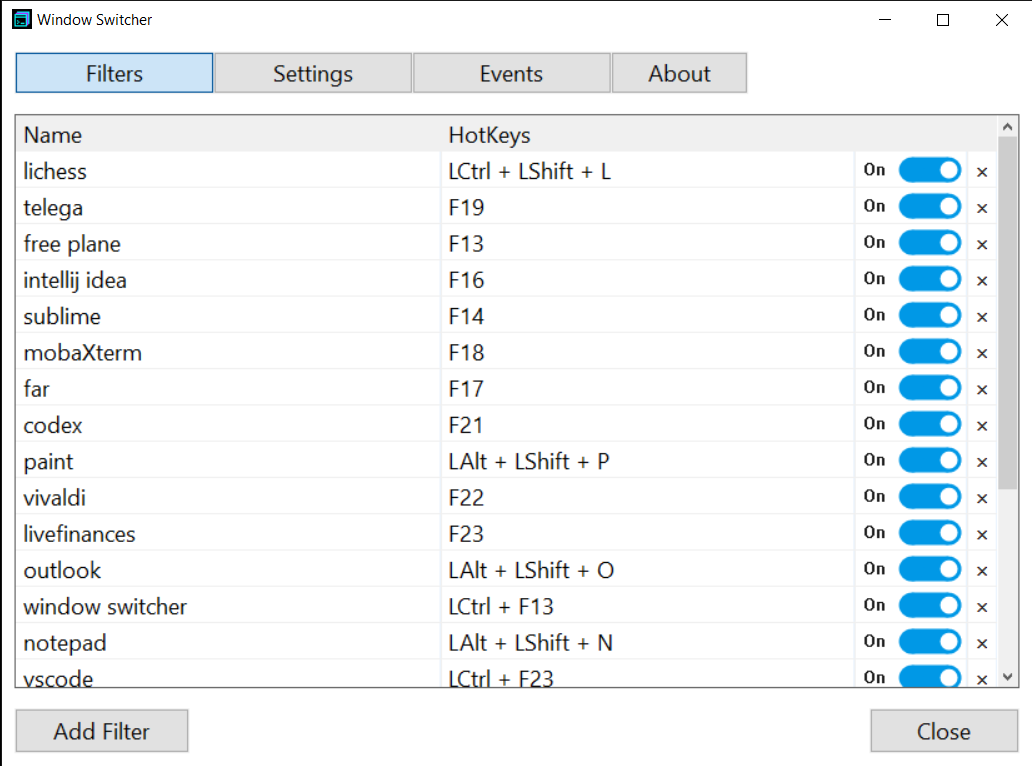Click the HotKeys column header
The height and width of the screenshot is (766, 1032).
pos(648,135)
